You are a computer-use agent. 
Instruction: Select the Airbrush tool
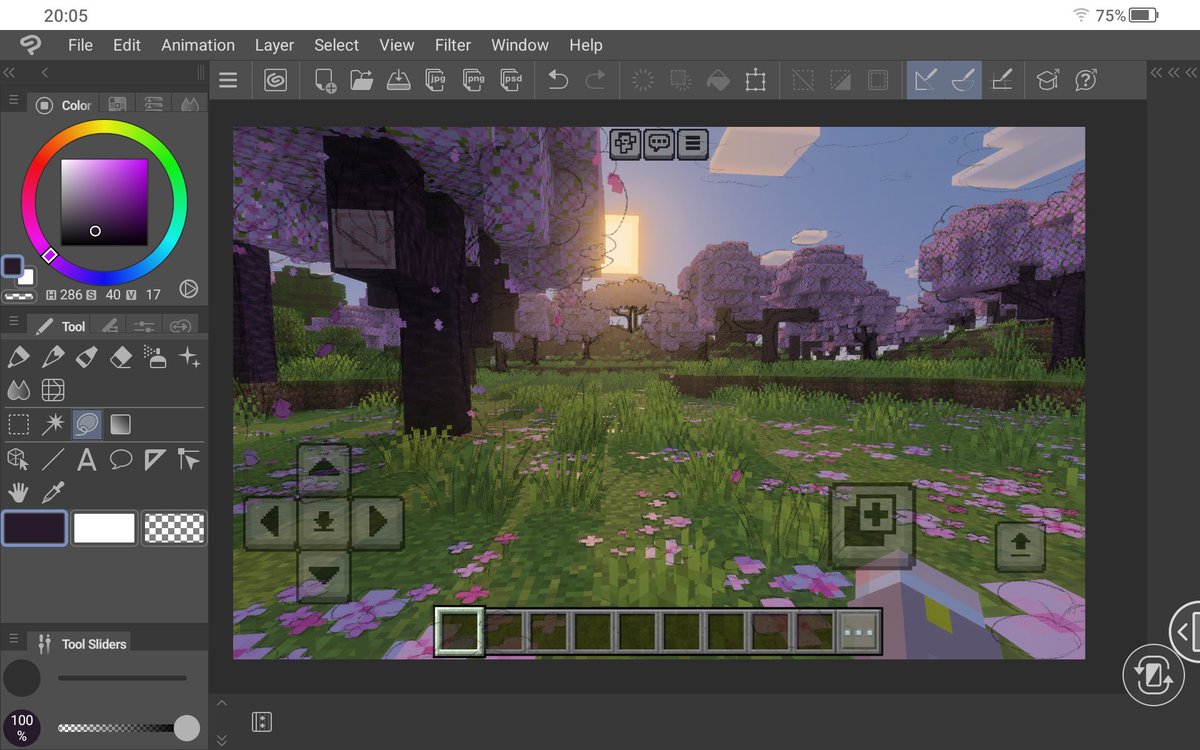coord(155,357)
